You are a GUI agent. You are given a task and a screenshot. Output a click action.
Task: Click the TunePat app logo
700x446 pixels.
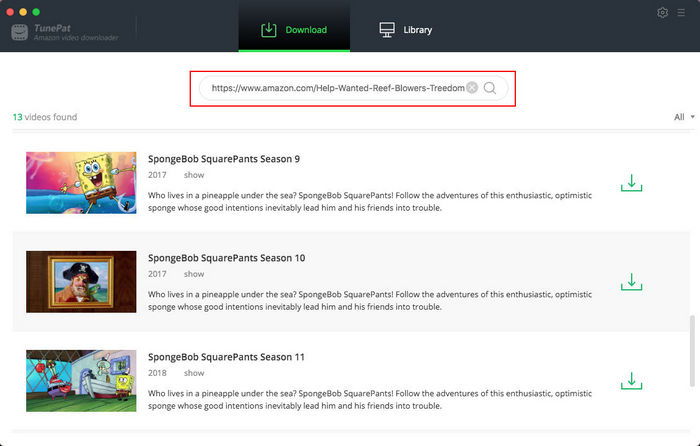coord(20,31)
